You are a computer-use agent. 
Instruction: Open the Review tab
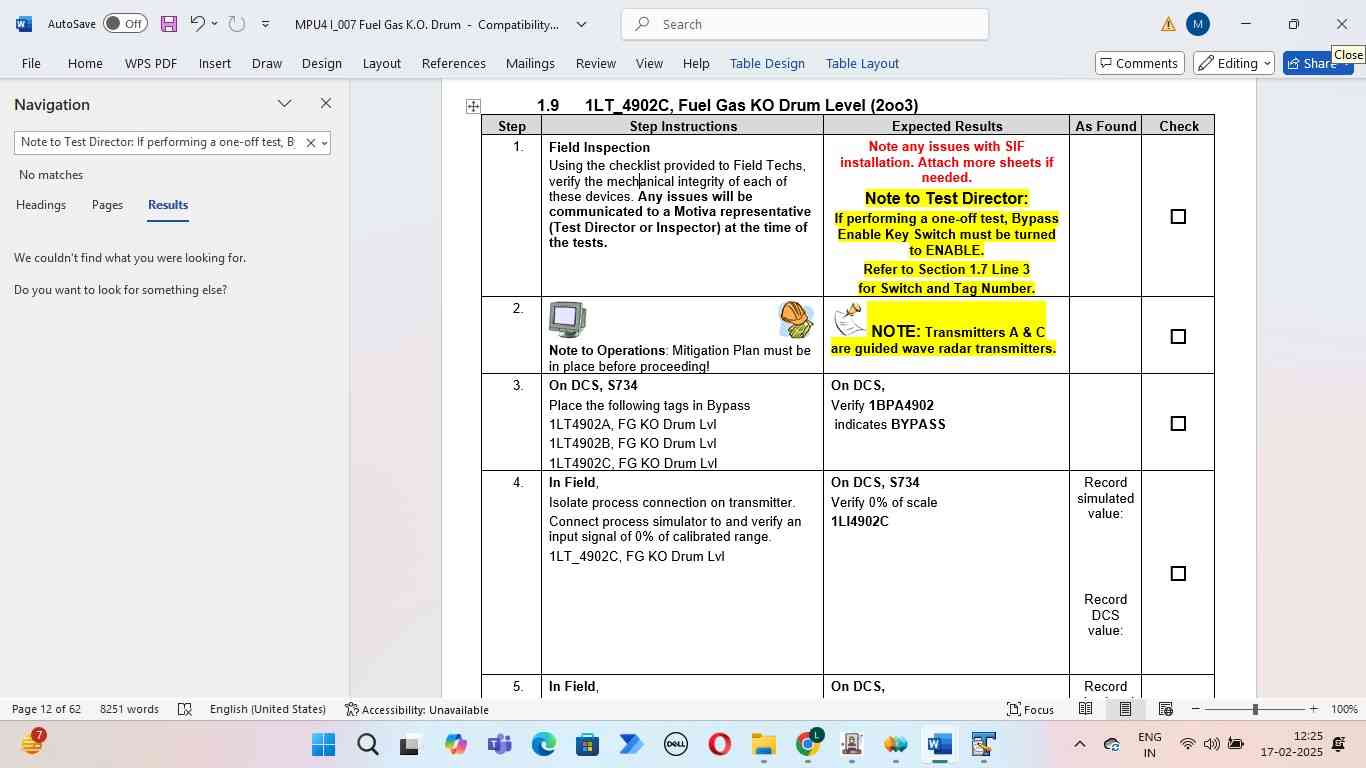click(x=596, y=63)
